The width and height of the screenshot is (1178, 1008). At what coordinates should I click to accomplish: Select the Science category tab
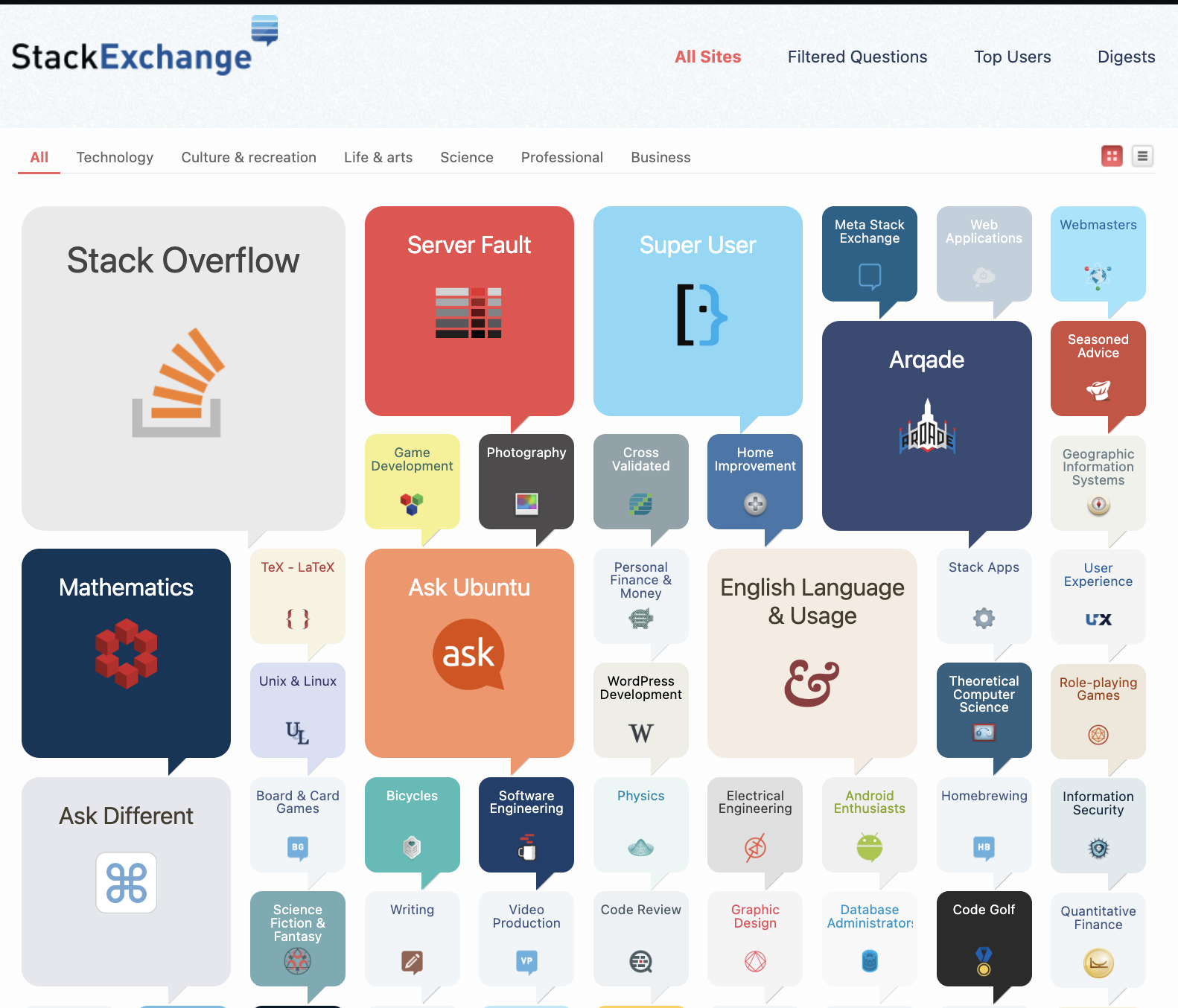[467, 157]
